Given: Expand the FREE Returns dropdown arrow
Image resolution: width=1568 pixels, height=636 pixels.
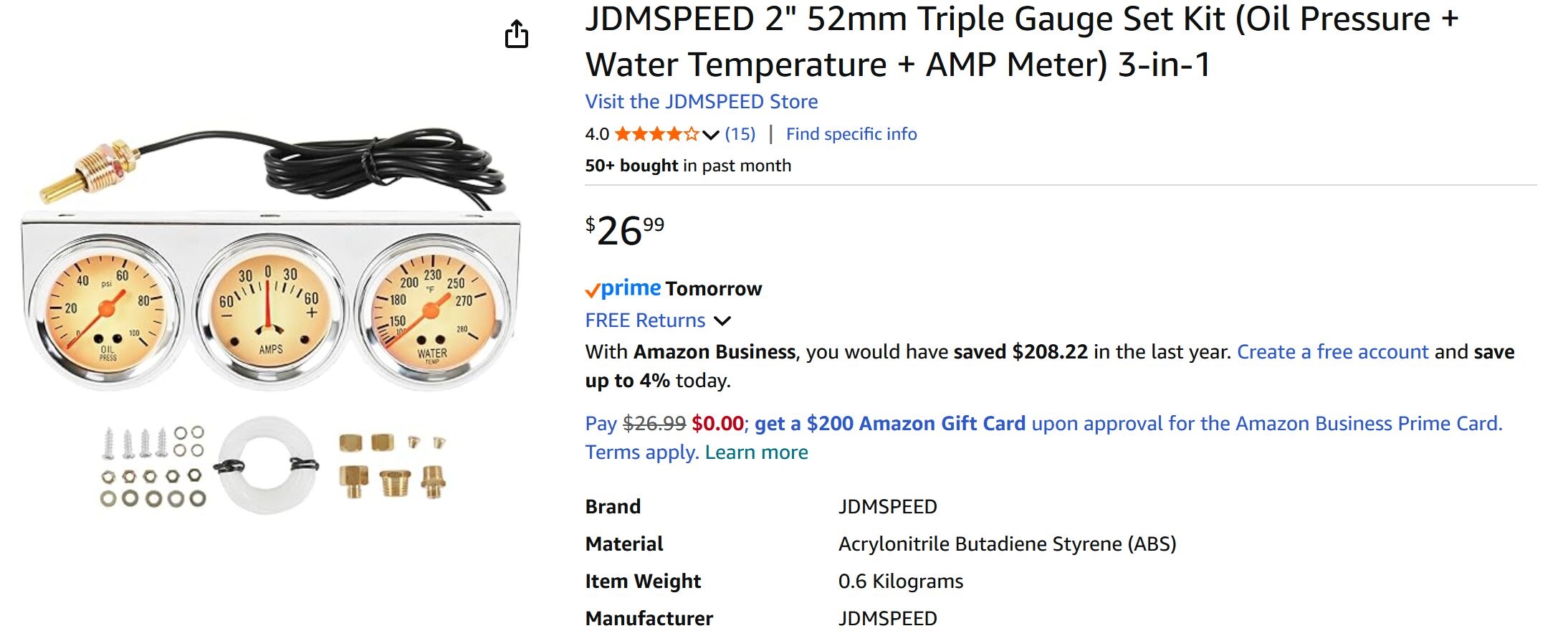Looking at the screenshot, I should pyautogui.click(x=723, y=321).
